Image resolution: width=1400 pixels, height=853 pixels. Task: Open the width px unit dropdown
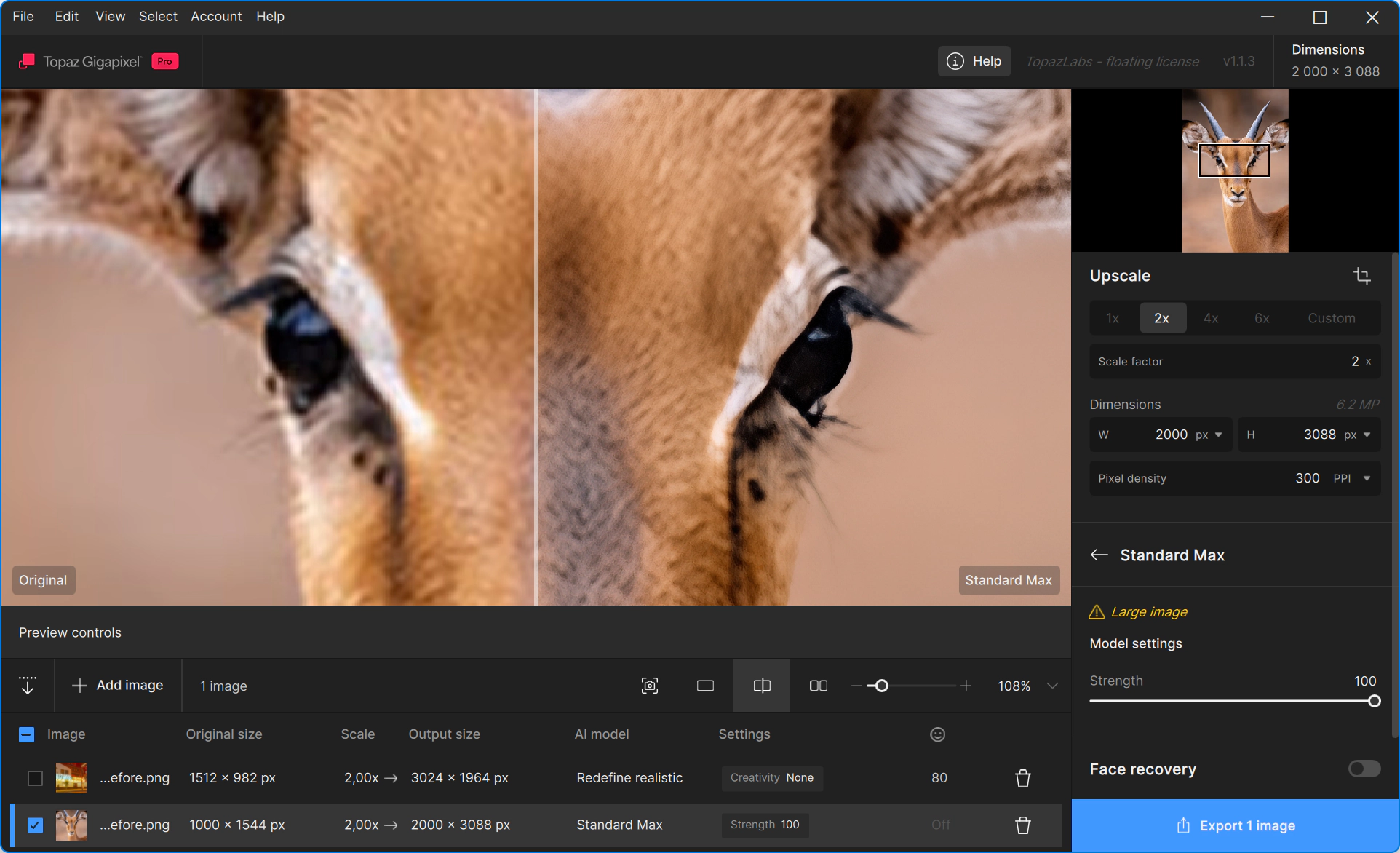click(1218, 435)
